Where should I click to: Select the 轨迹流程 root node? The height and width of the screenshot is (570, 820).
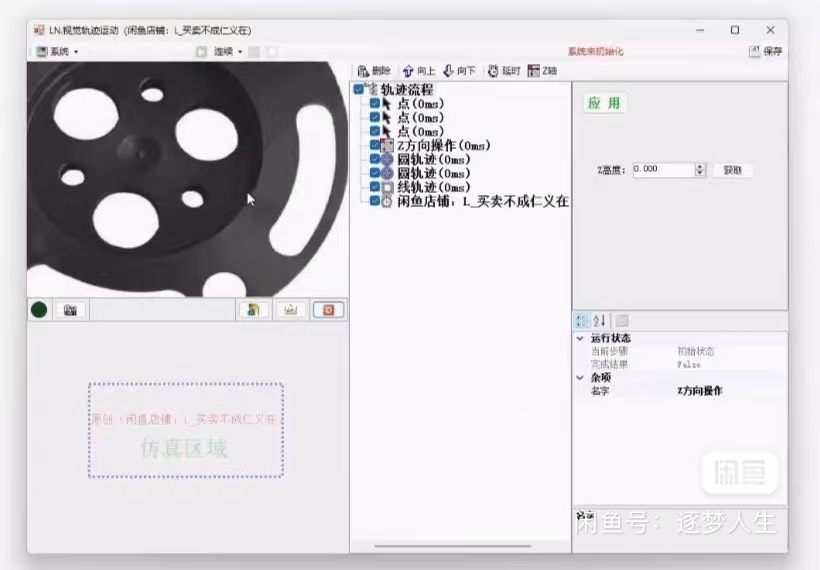point(407,89)
